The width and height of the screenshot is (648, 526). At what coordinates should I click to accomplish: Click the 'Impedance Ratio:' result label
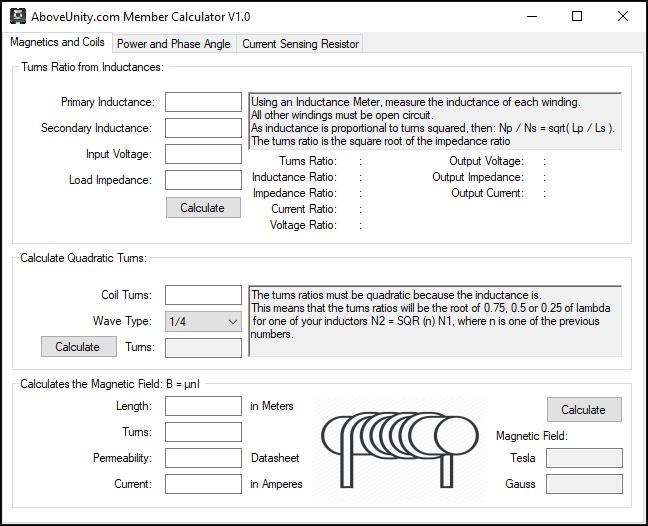tap(295, 193)
